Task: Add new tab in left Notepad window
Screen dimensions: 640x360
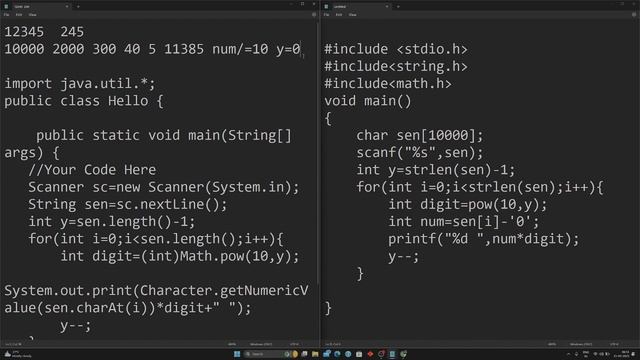Action: [78, 7]
